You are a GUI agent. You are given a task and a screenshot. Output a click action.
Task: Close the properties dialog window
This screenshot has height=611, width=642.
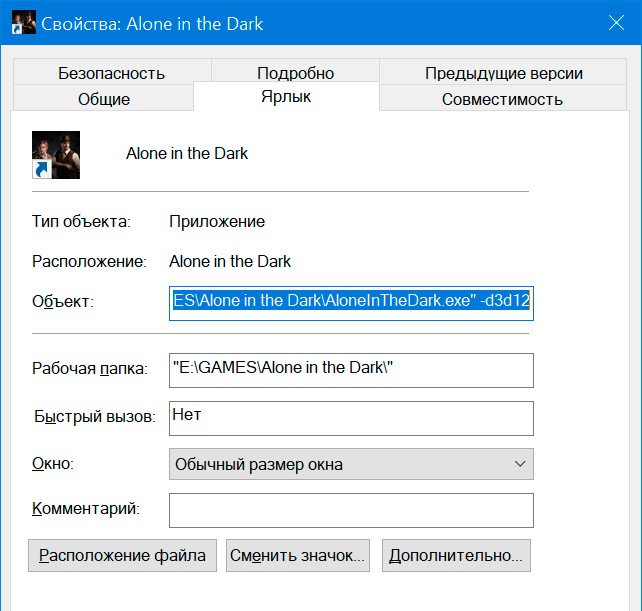click(x=616, y=23)
